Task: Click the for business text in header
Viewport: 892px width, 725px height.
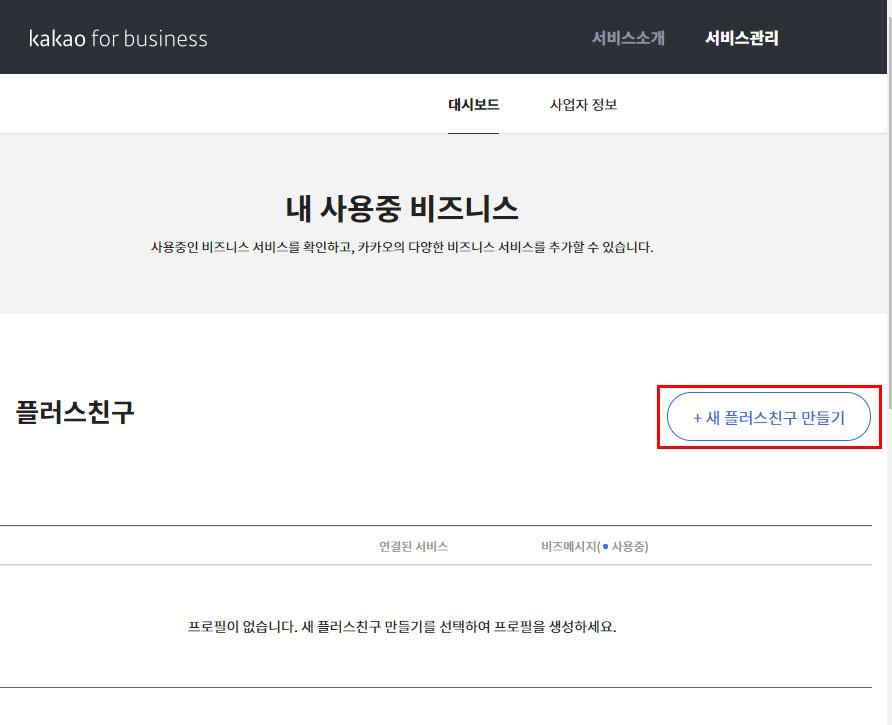Action: [149, 39]
